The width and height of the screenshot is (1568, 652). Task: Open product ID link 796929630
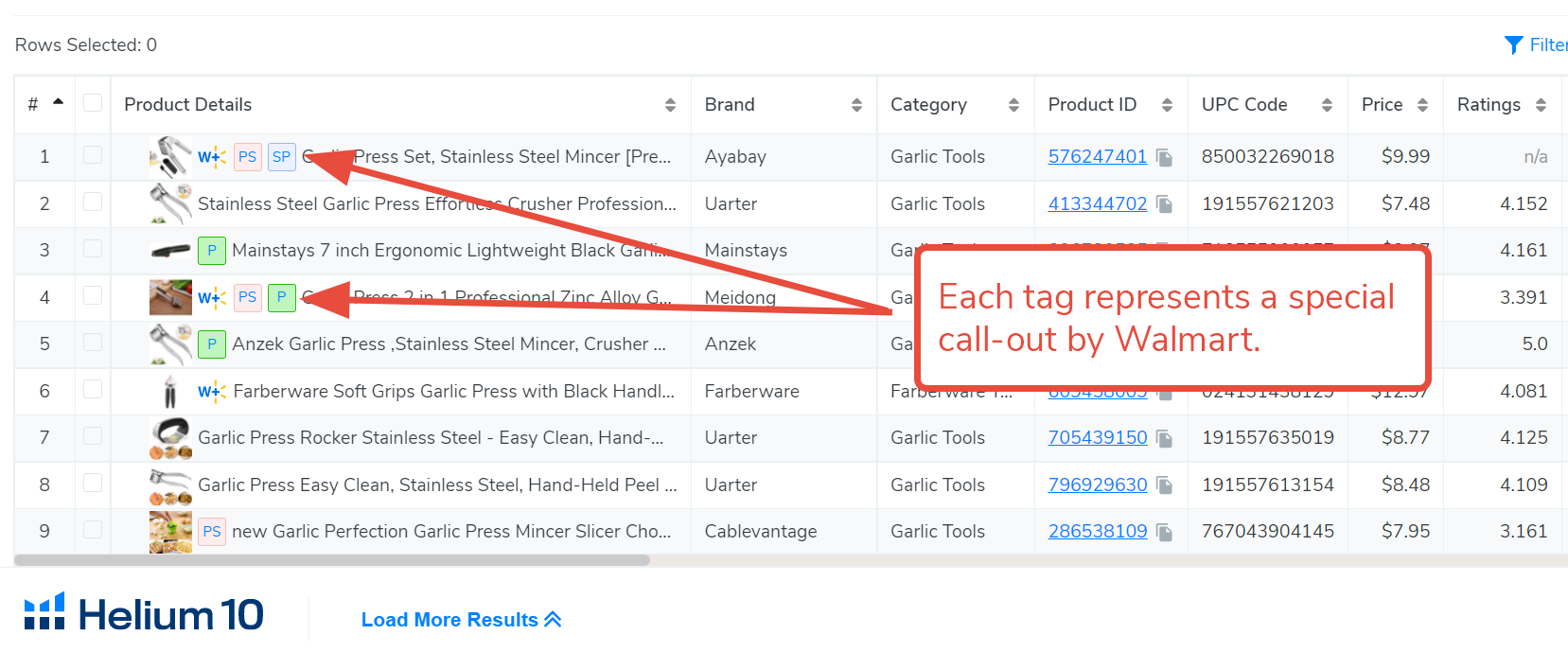(x=1098, y=485)
